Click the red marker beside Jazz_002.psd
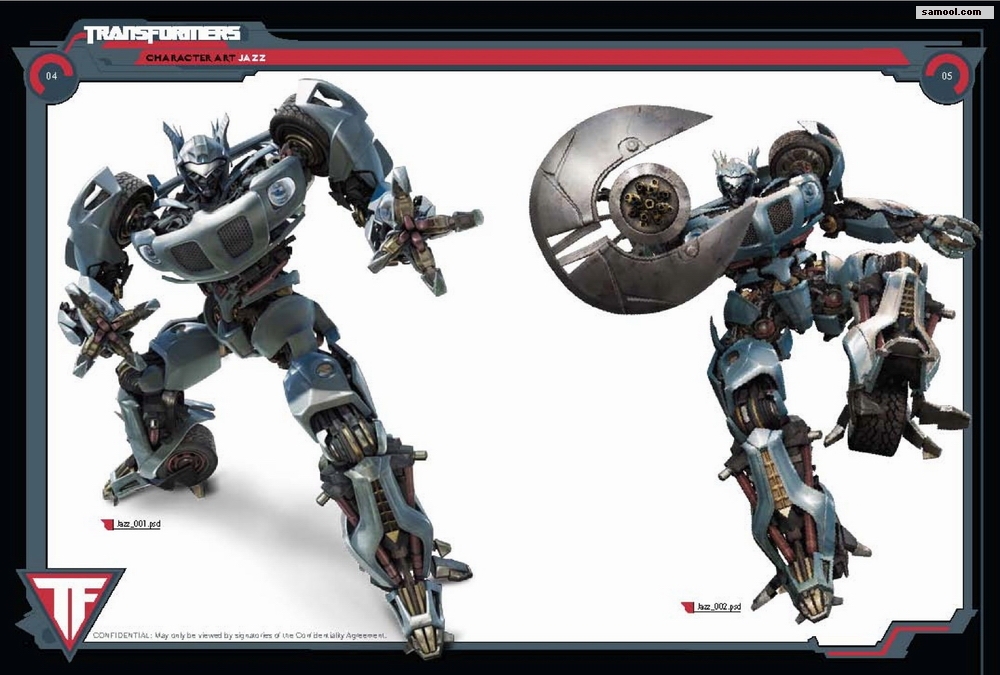This screenshot has width=1000, height=675. click(688, 607)
